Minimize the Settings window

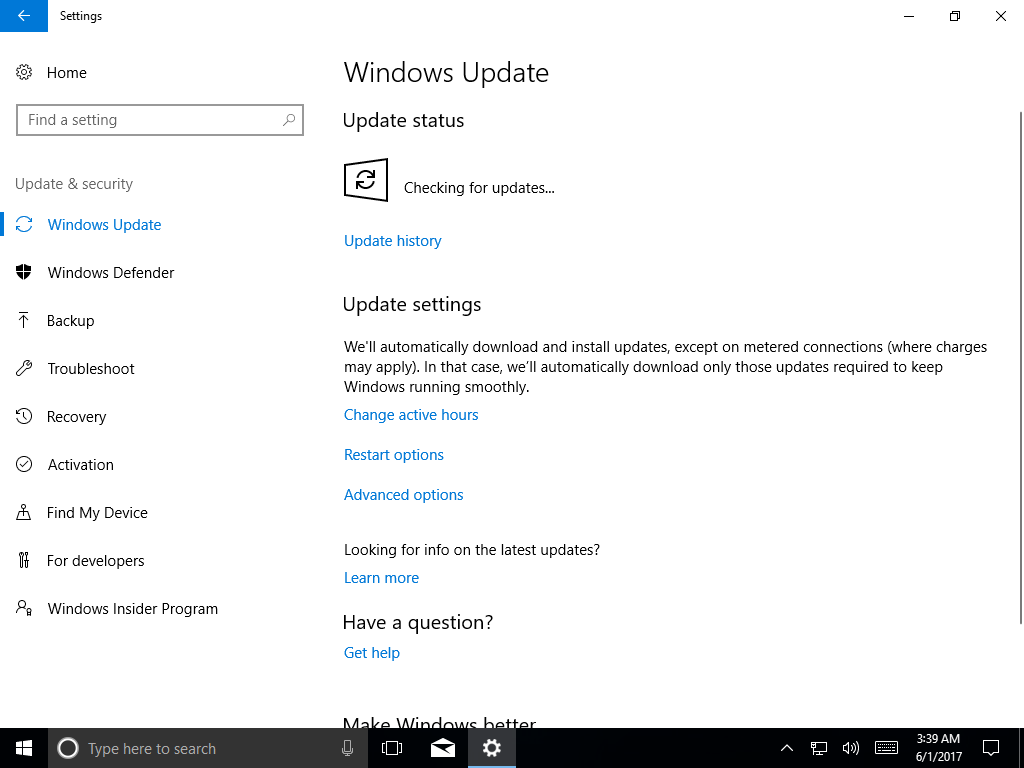(909, 16)
